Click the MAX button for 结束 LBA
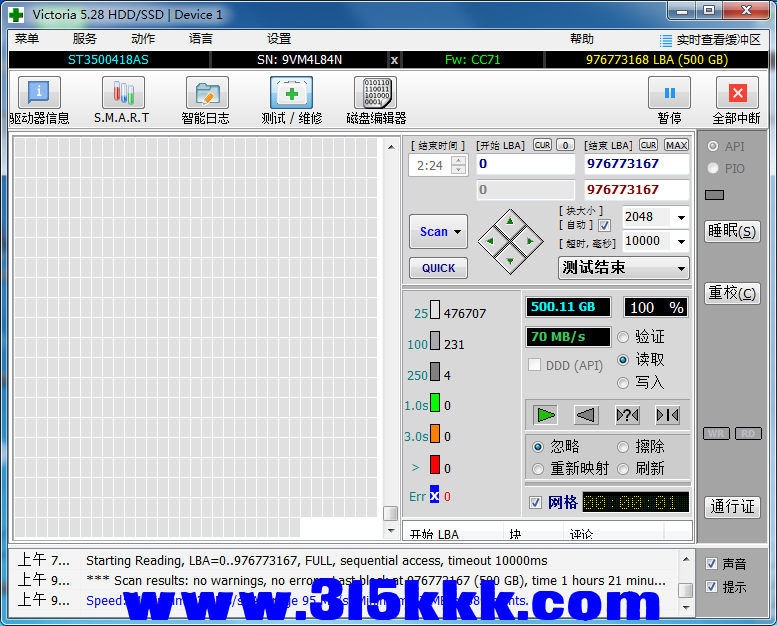The width and height of the screenshot is (777, 626). click(676, 145)
